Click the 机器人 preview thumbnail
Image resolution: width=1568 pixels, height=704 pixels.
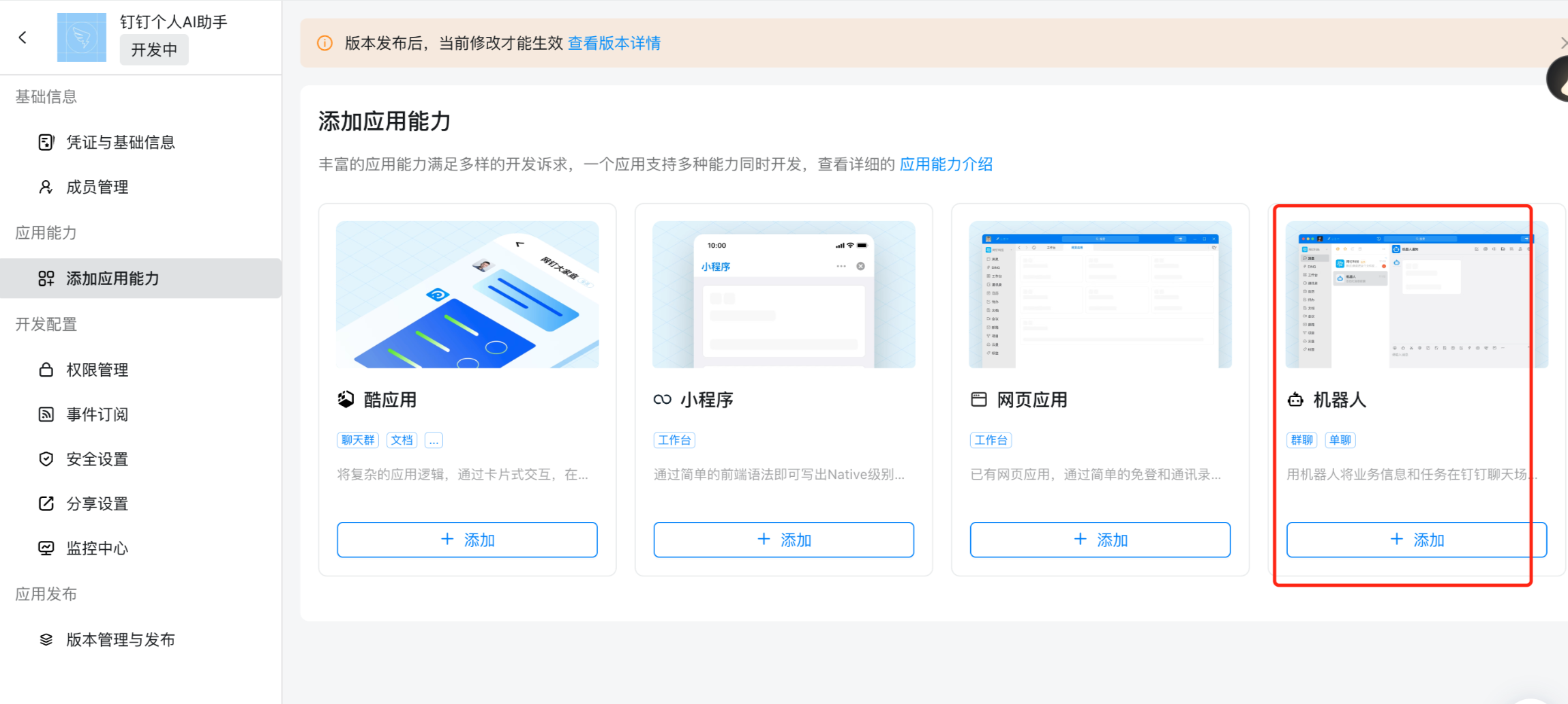click(1417, 294)
